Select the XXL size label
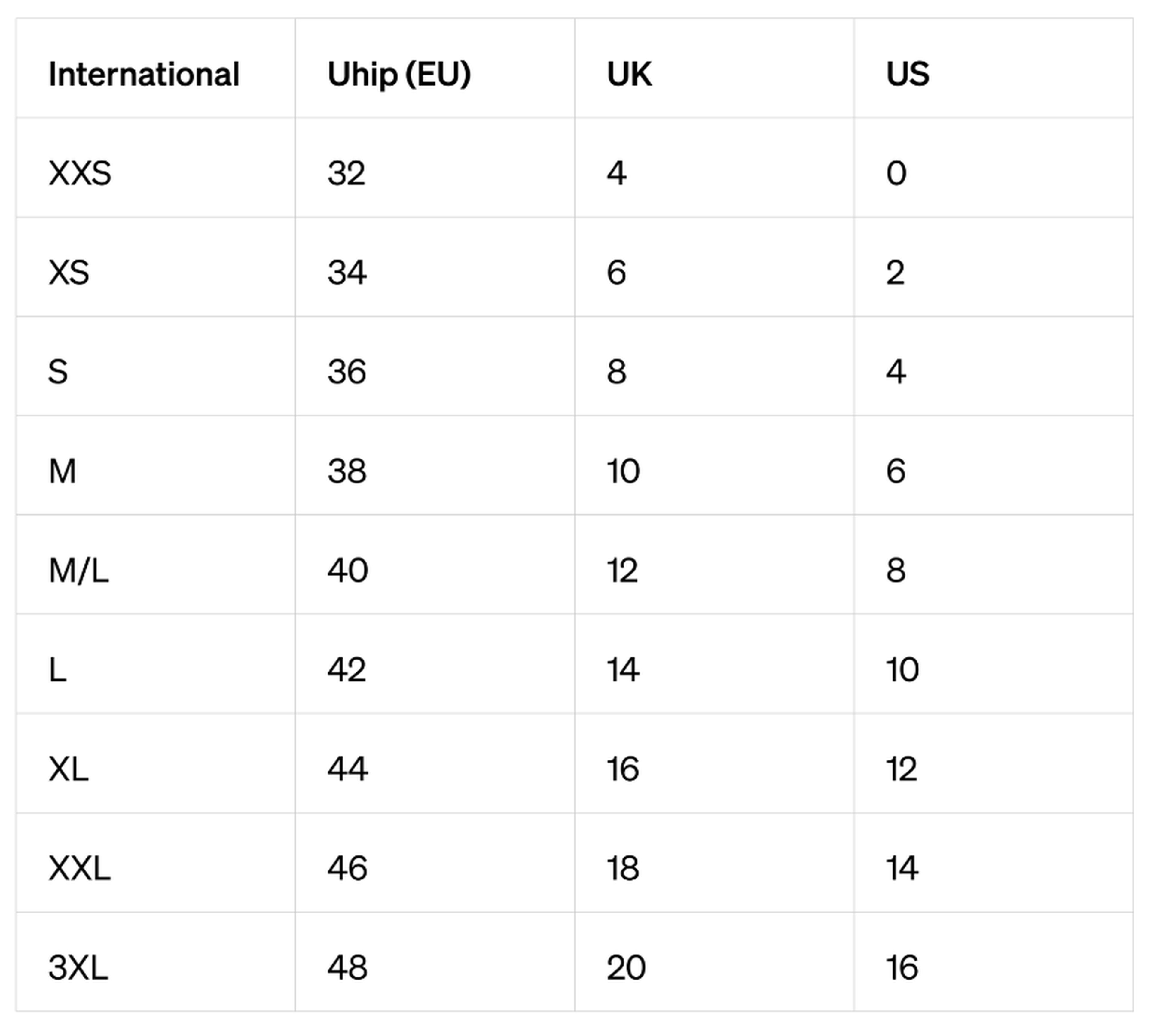The height and width of the screenshot is (1036, 1154). [80, 868]
